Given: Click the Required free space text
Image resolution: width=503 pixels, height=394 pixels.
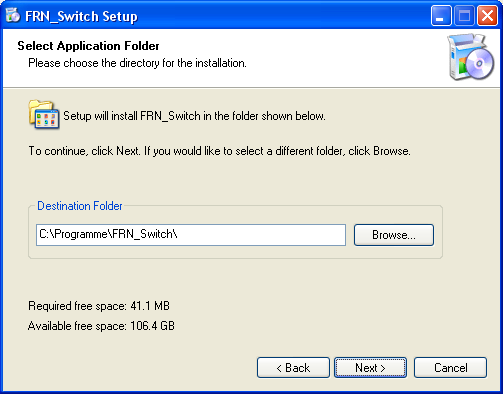Looking at the screenshot, I should click(99, 306).
